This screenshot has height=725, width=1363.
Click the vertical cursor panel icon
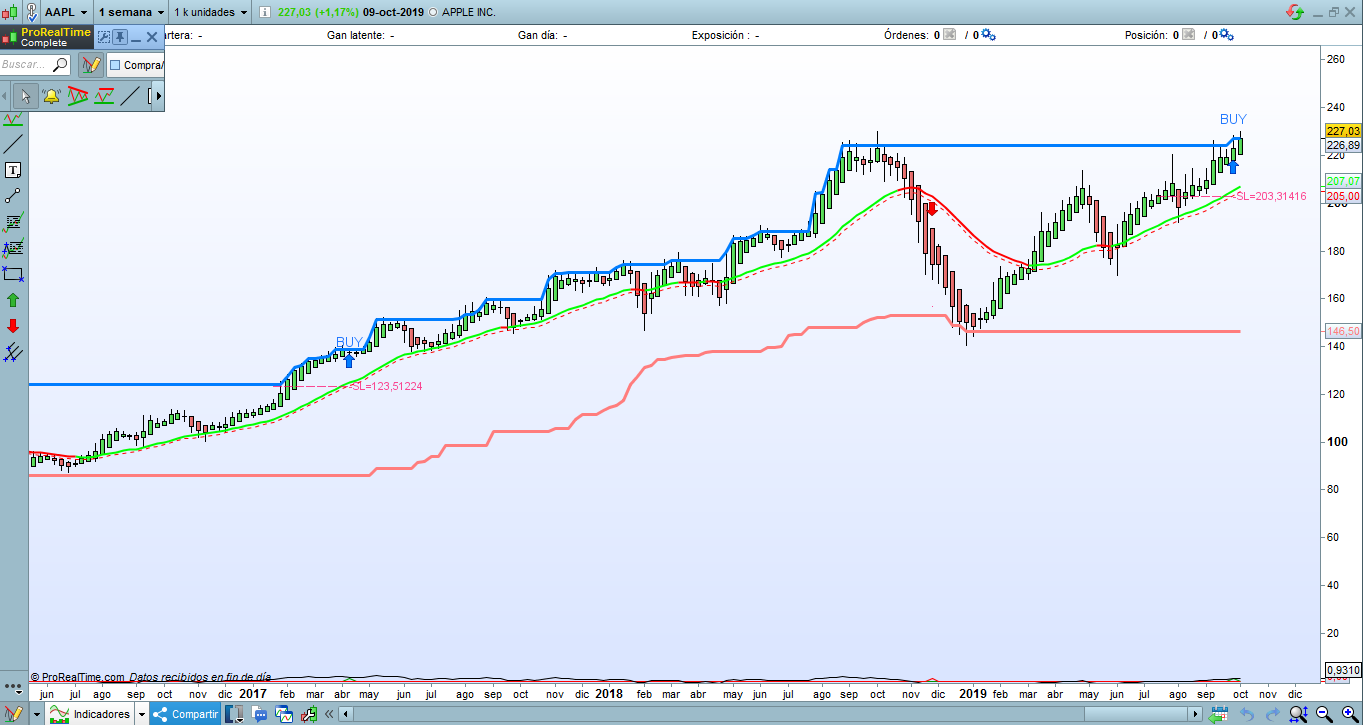coord(236,714)
